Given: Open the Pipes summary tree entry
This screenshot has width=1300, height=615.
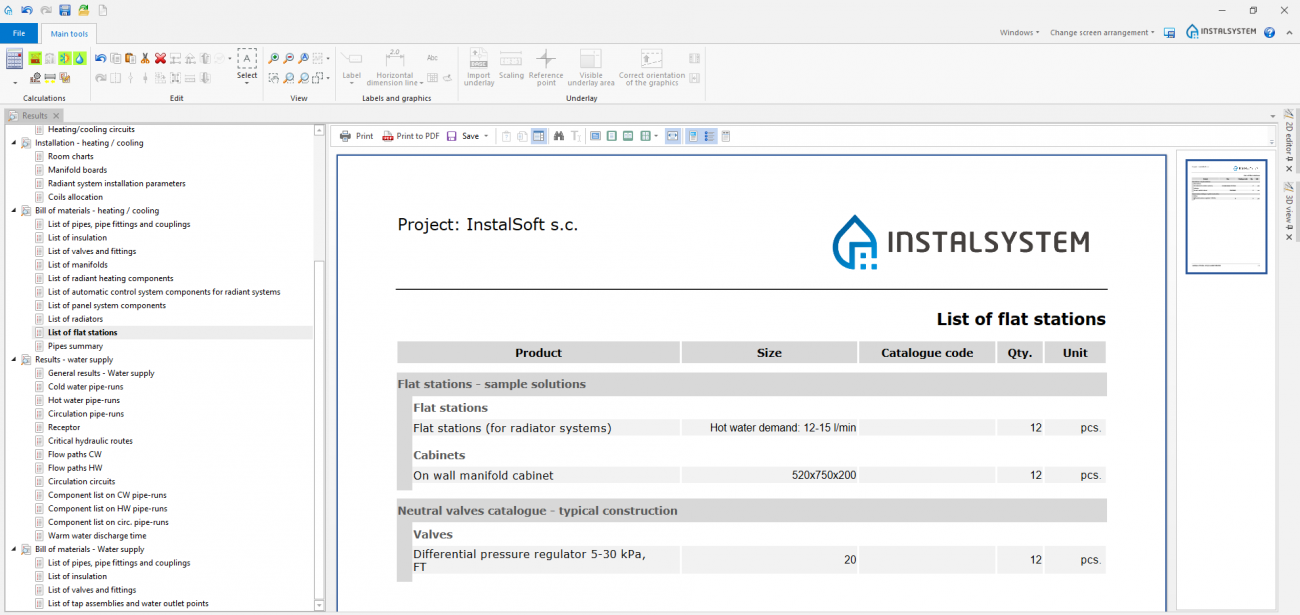Looking at the screenshot, I should click(75, 346).
